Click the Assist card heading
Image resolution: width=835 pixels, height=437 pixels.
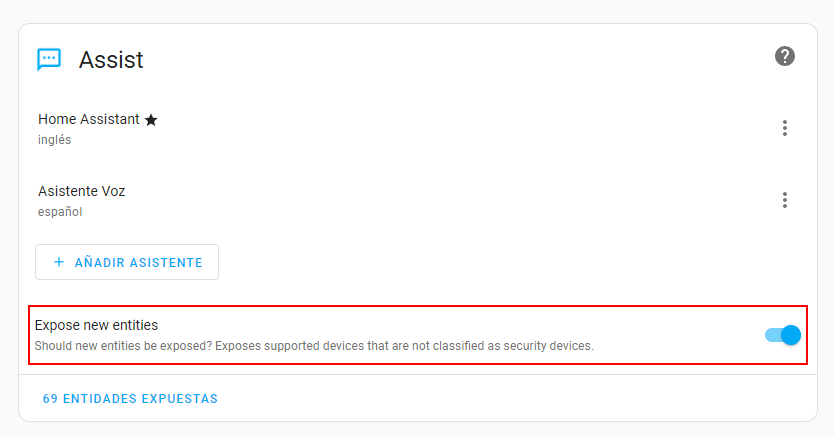coord(111,60)
